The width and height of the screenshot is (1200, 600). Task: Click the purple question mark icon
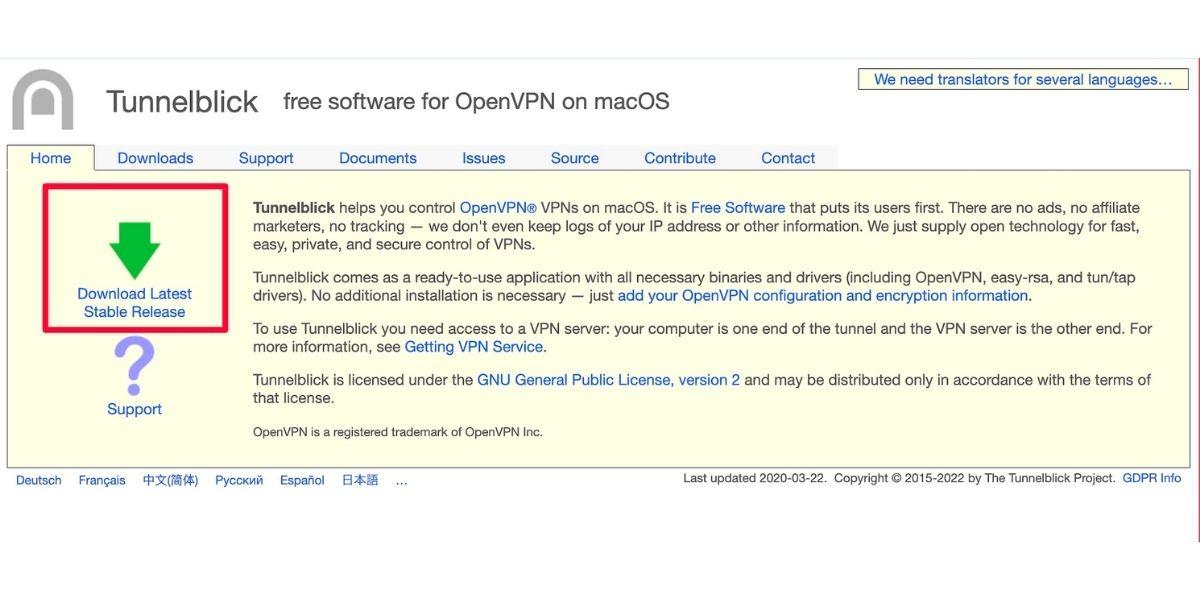[x=134, y=366]
